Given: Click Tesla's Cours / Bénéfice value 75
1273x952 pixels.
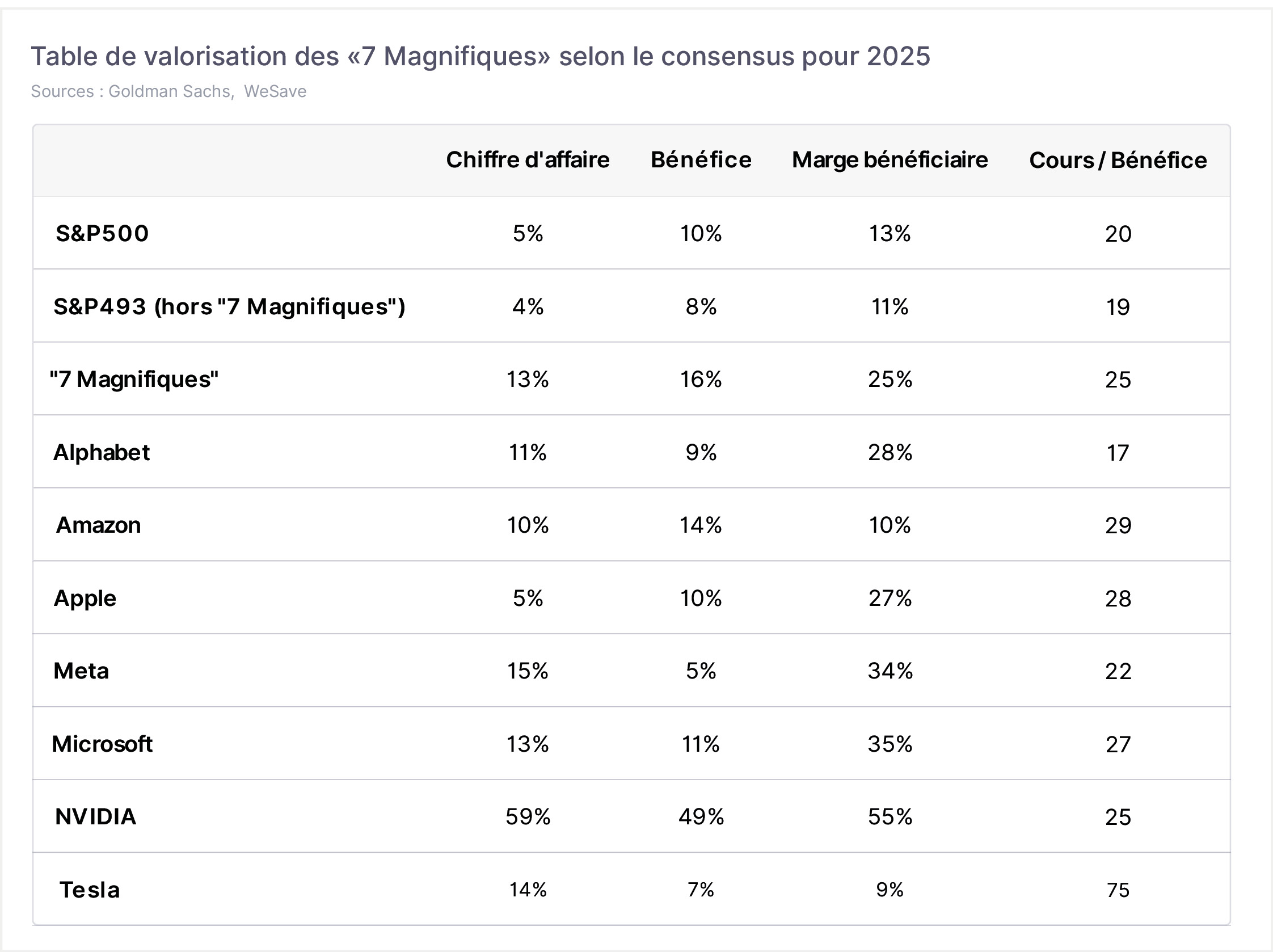Looking at the screenshot, I should [x=1118, y=890].
